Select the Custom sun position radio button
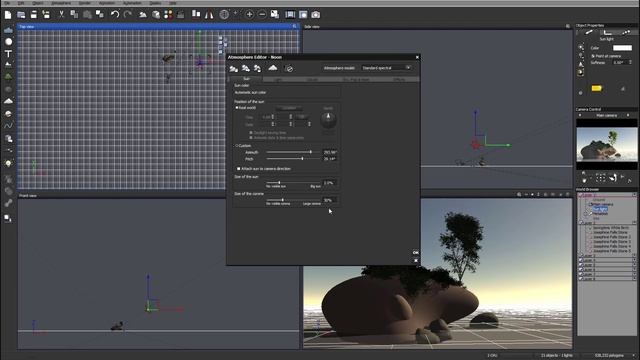Viewport: 640px width, 360px height. coord(237,146)
